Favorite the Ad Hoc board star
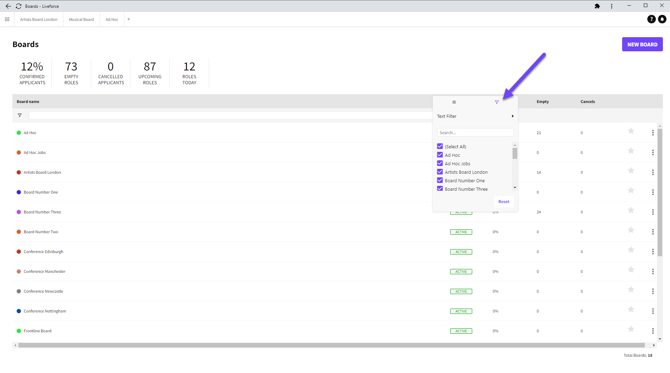 (631, 131)
